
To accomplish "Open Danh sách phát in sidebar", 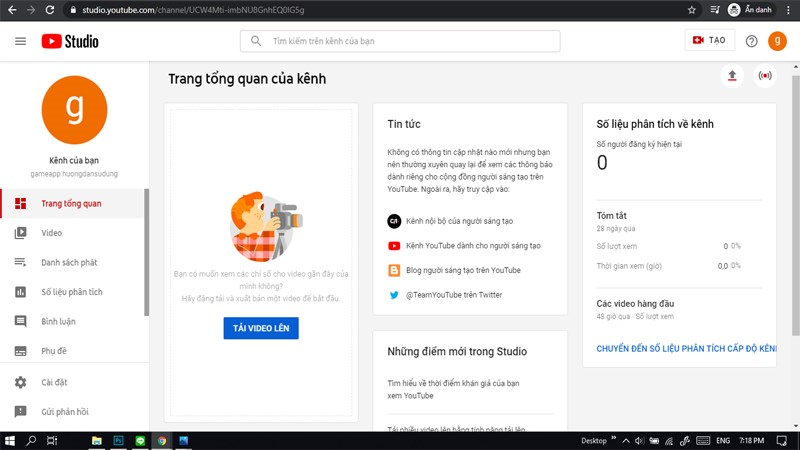I will tap(72, 263).
